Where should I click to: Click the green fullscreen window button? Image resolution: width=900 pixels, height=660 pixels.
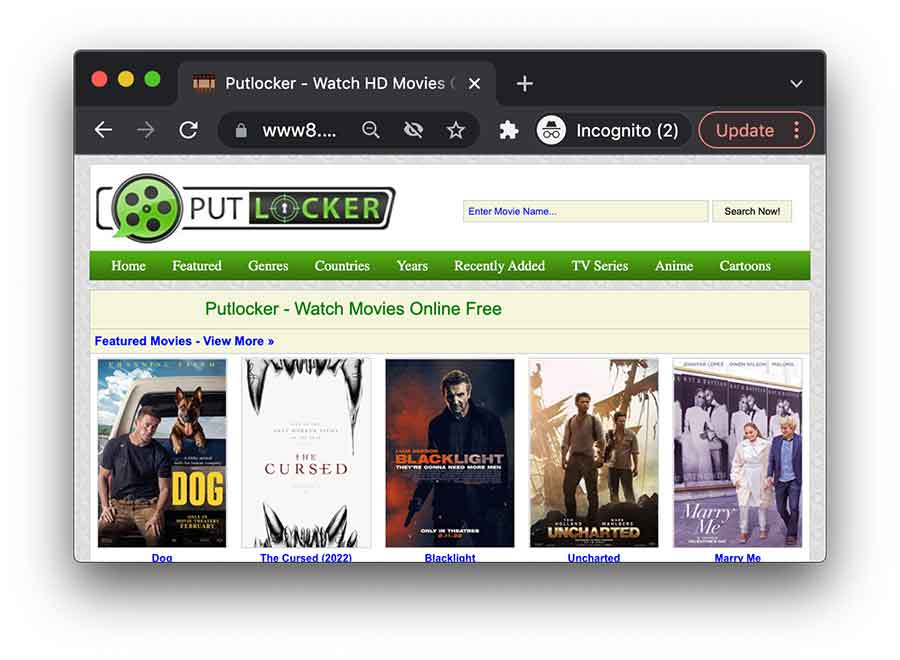pyautogui.click(x=152, y=79)
